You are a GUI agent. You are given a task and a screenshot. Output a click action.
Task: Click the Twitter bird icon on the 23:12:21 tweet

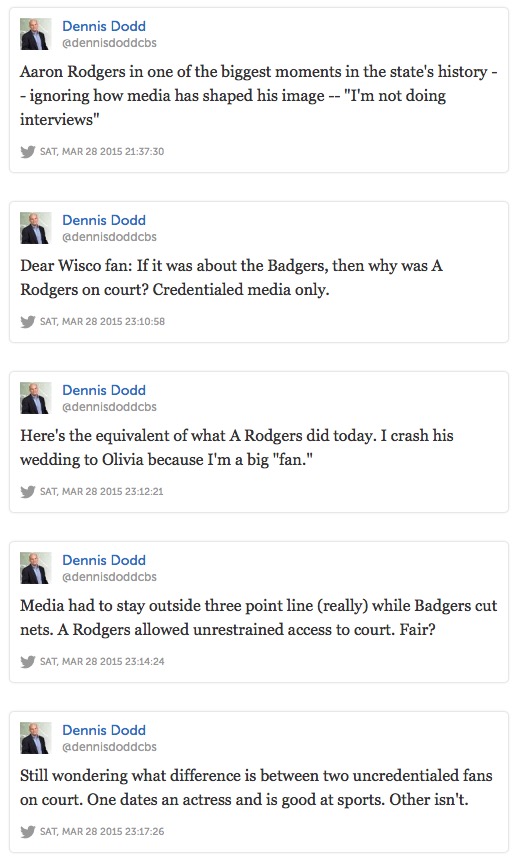point(27,491)
